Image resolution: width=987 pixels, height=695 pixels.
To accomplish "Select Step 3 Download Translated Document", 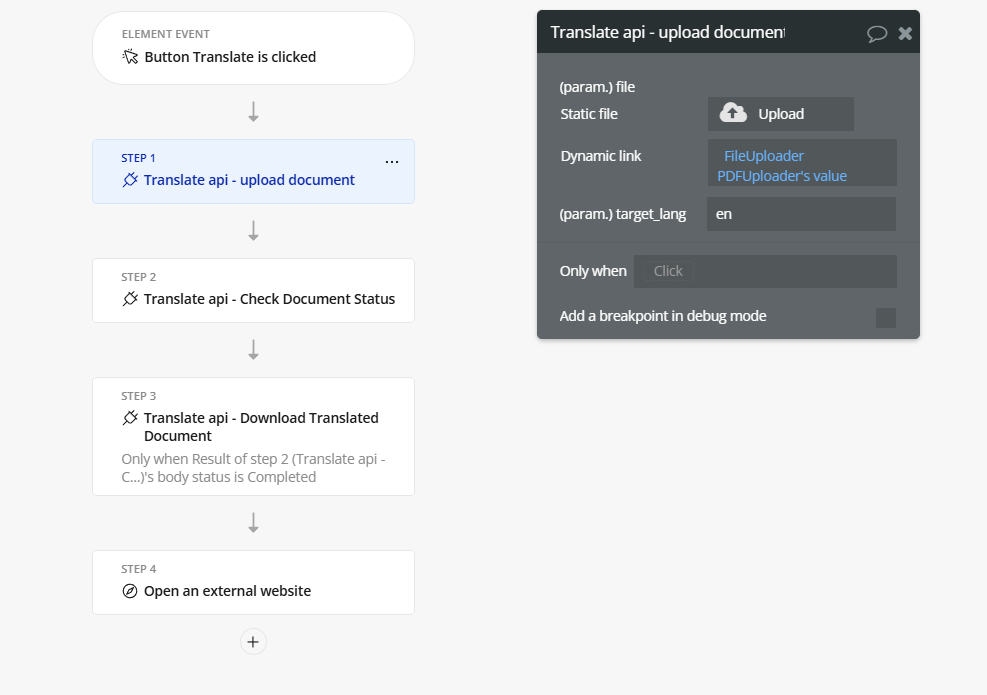I will point(253,436).
